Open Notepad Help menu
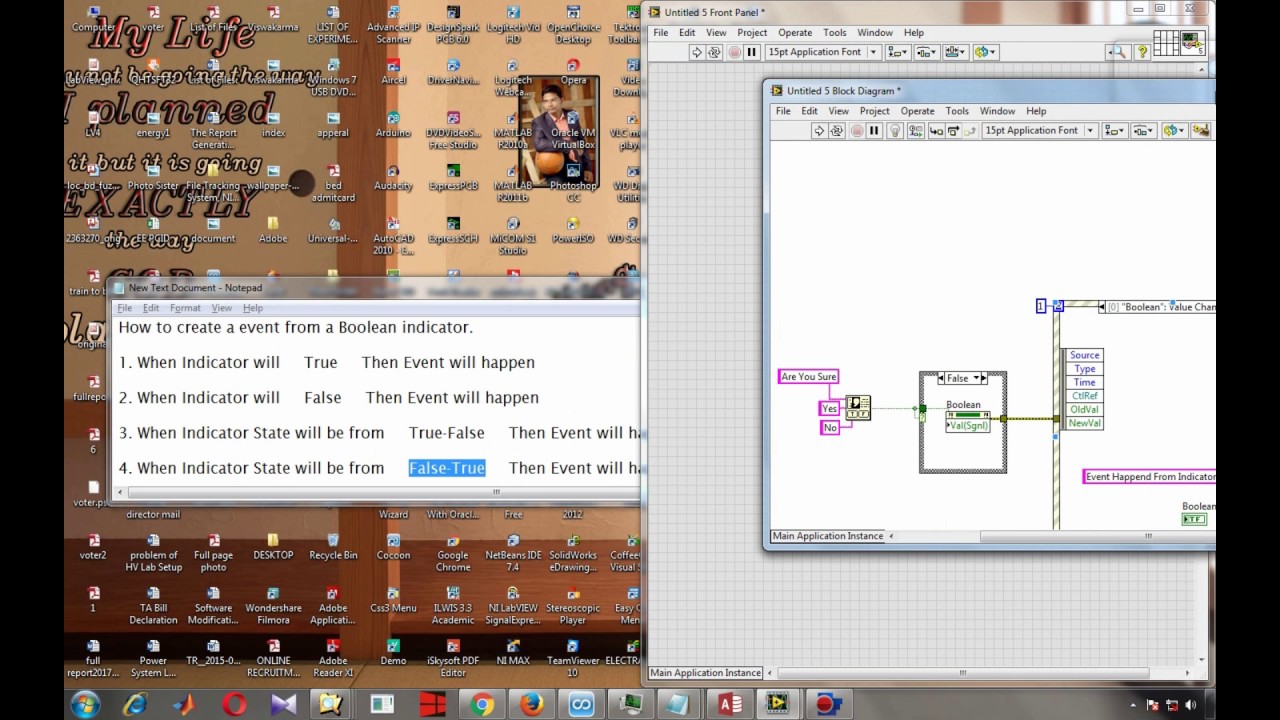Image resolution: width=1280 pixels, height=720 pixels. 253,308
